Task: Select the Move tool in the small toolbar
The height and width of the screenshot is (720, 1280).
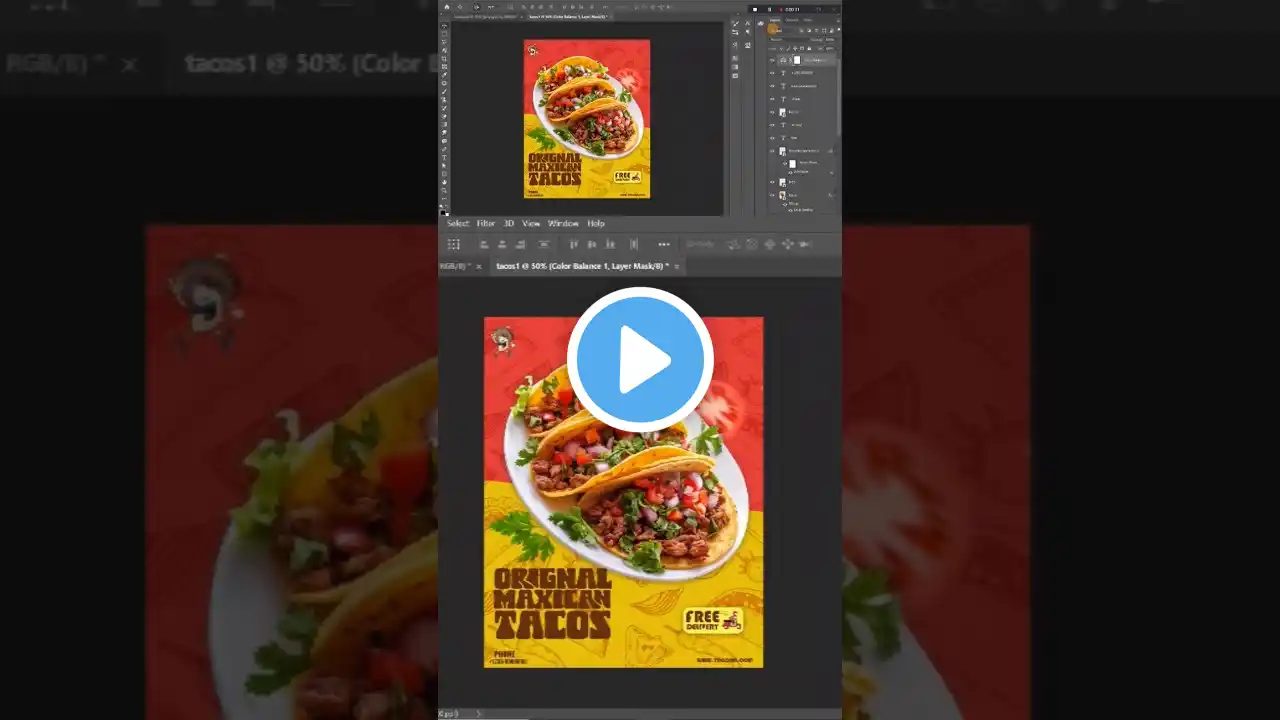Action: point(444,25)
